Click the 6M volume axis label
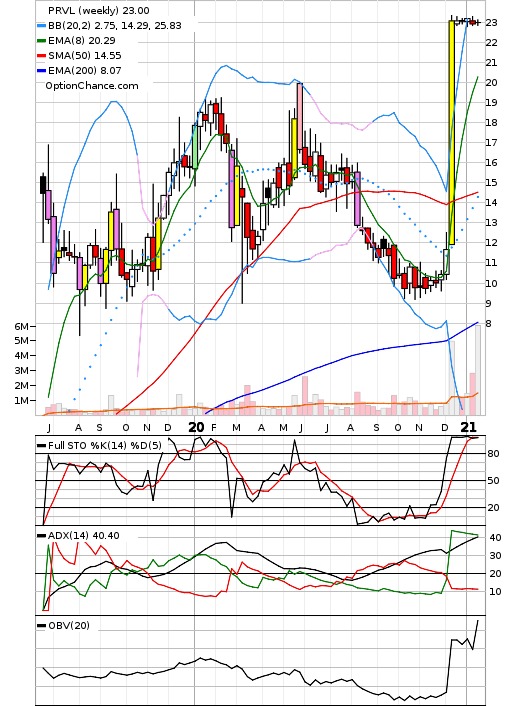 21,326
